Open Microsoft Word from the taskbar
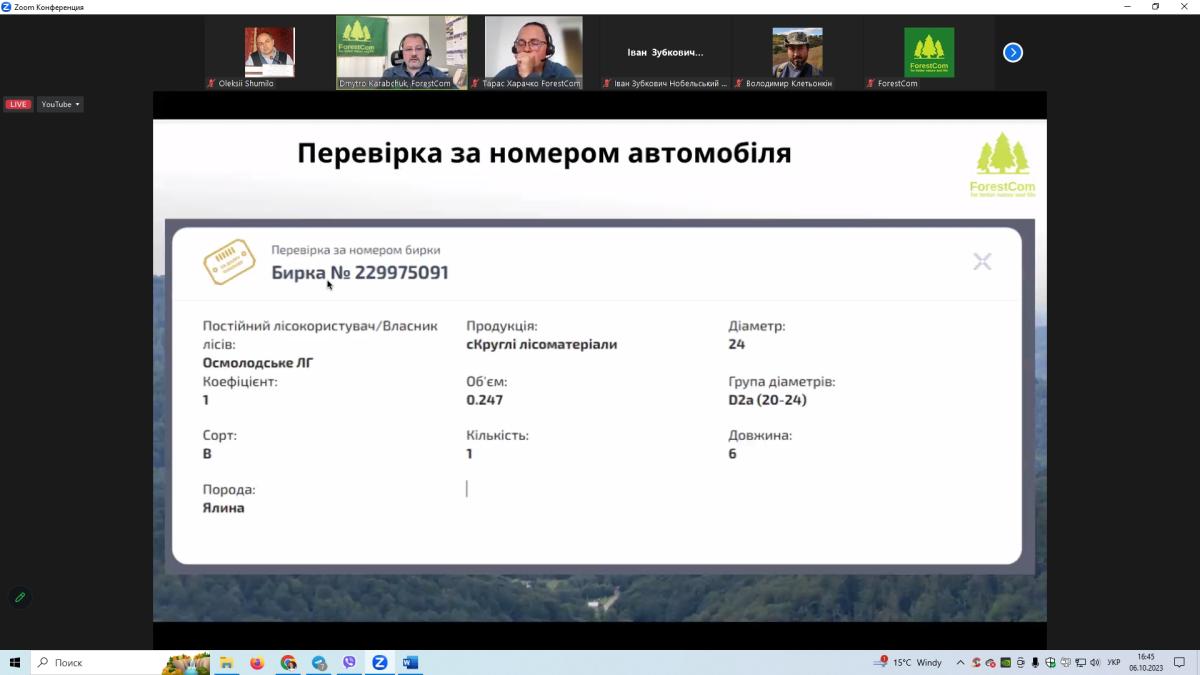Screen dimensions: 1200x675 pyautogui.click(x=410, y=662)
